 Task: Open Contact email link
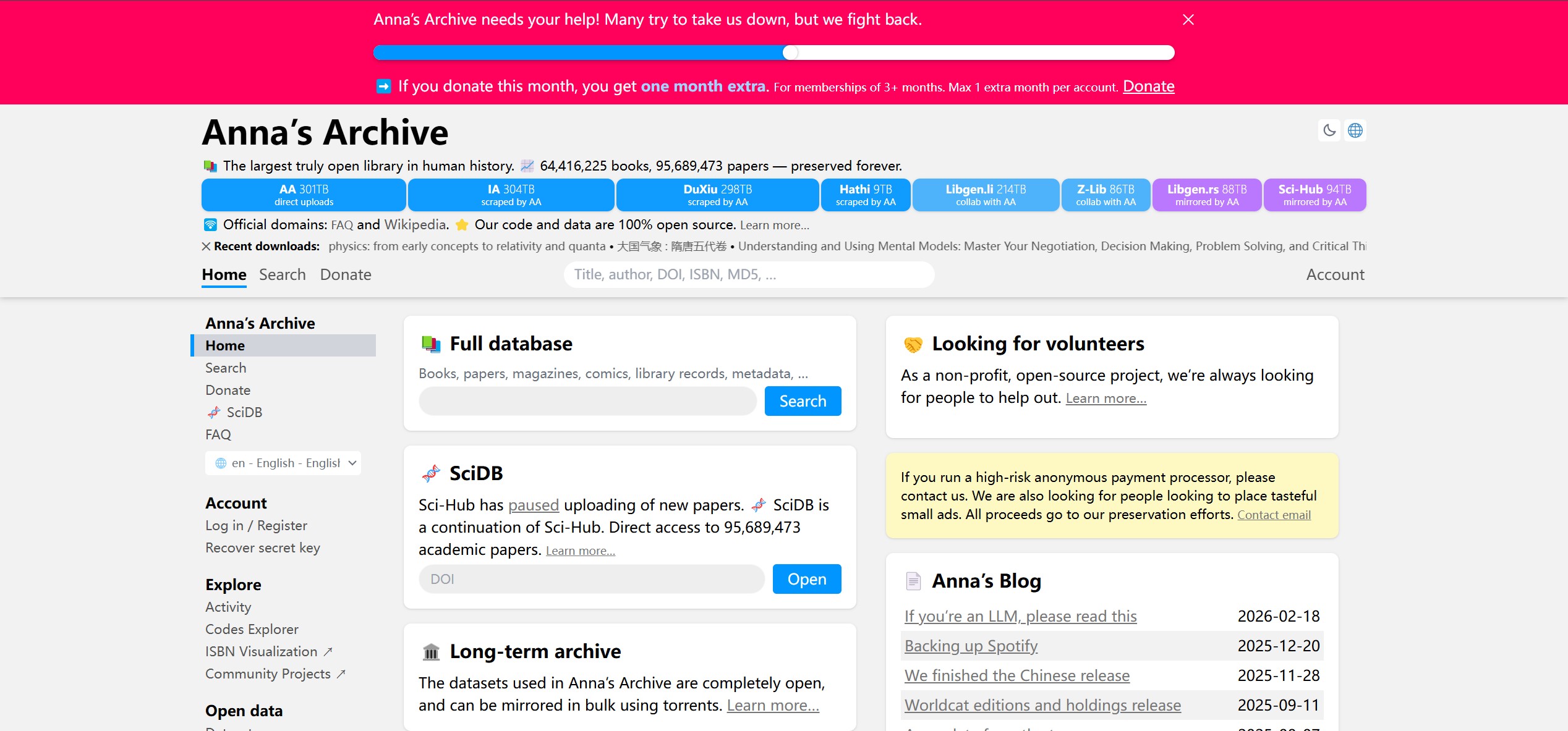click(x=1274, y=515)
